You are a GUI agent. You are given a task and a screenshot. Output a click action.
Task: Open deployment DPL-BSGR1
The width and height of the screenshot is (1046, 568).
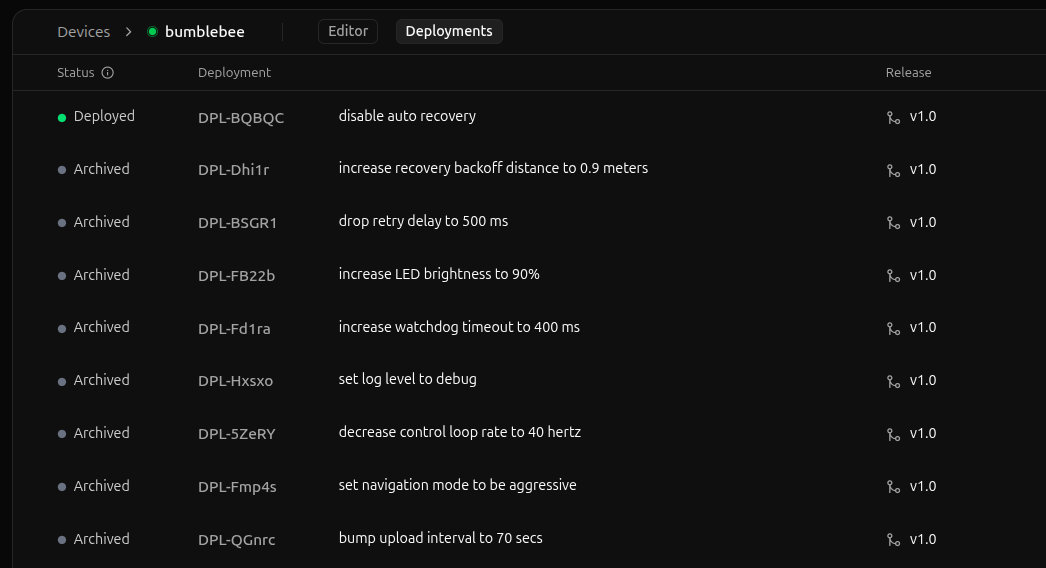tap(237, 223)
